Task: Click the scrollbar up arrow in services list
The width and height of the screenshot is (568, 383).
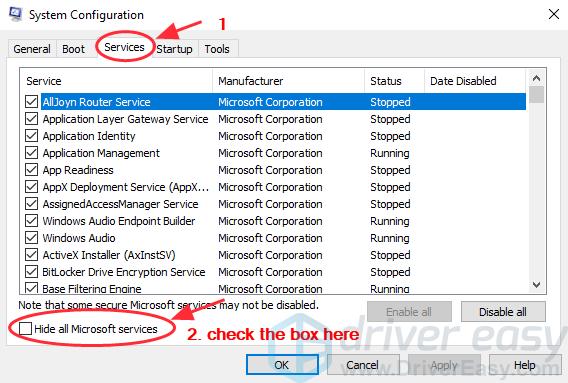Action: [x=536, y=78]
